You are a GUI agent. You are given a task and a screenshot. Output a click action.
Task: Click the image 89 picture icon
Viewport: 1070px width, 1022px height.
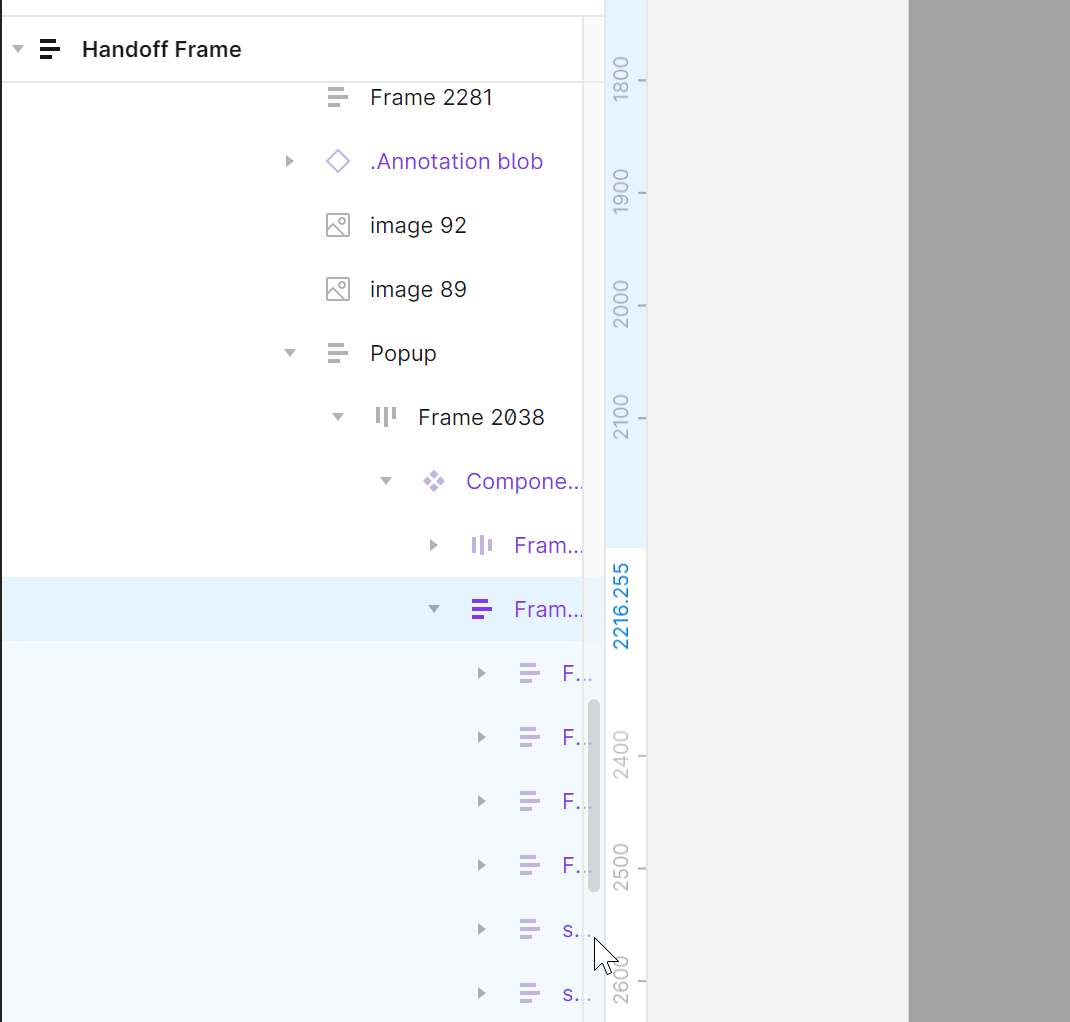[x=338, y=290]
